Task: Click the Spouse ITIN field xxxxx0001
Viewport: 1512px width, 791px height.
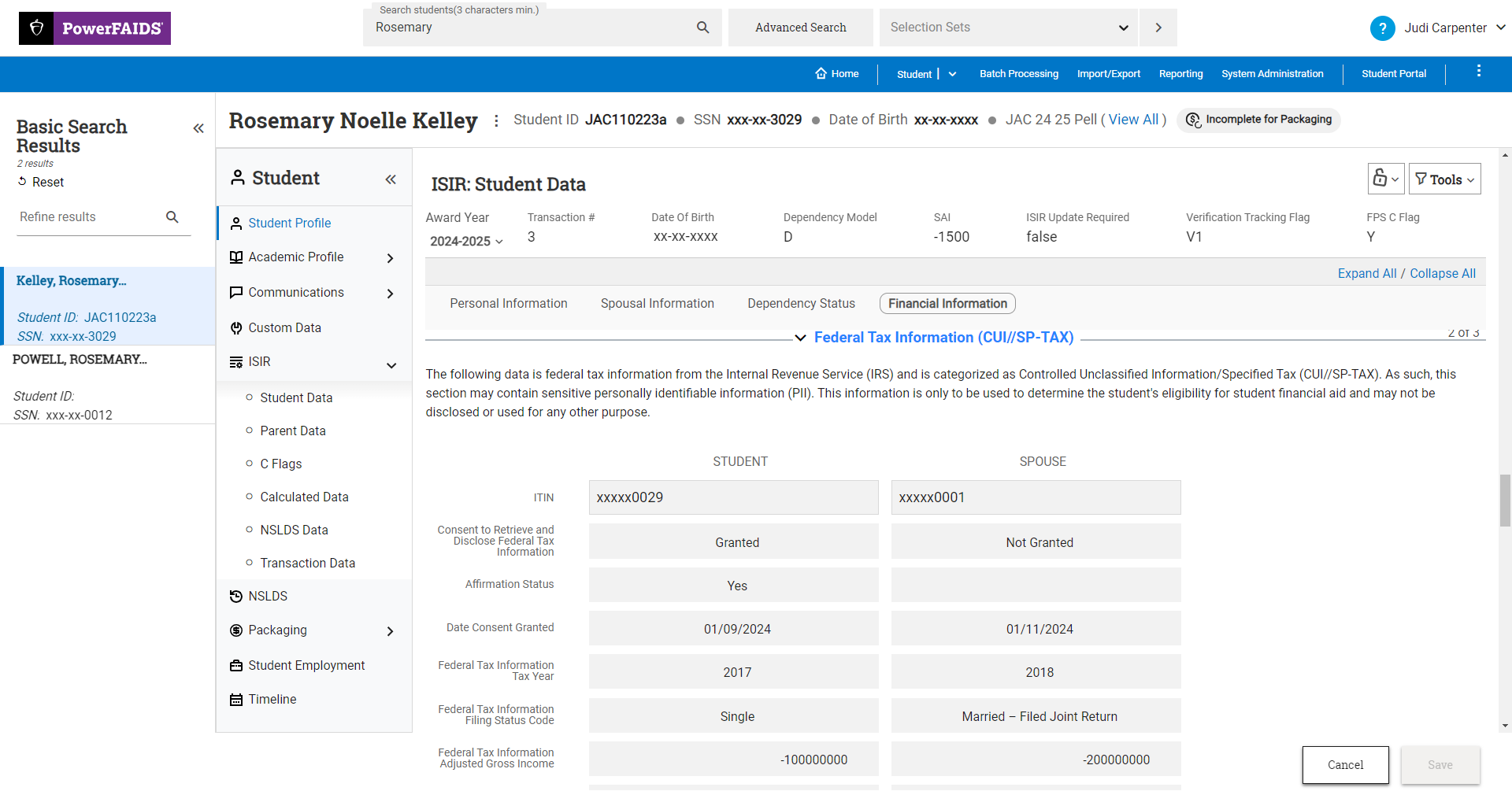Action: (1036, 497)
